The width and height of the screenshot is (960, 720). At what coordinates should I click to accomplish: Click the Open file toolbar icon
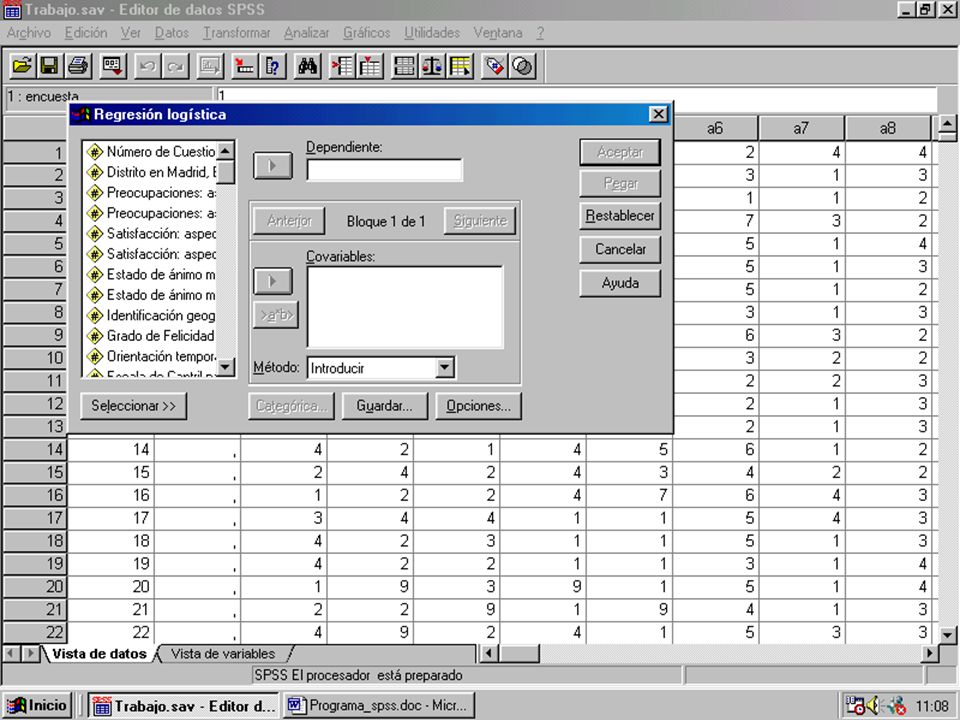pos(22,66)
